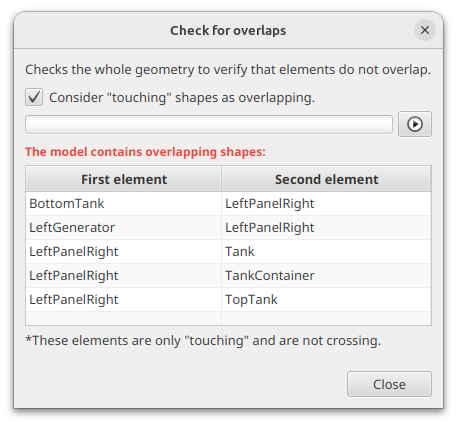Close the dialog with the X icon
The height and width of the screenshot is (425, 457).
click(x=425, y=30)
